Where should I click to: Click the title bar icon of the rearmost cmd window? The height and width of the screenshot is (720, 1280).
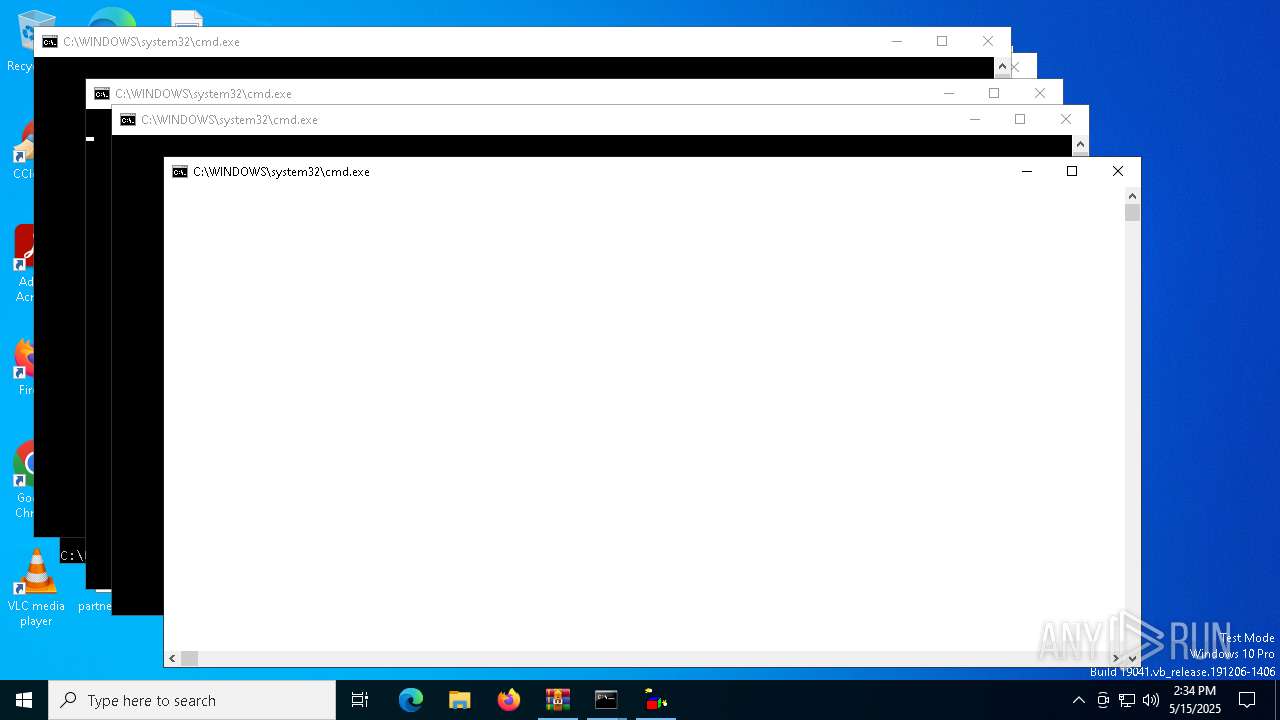pyautogui.click(x=50, y=42)
